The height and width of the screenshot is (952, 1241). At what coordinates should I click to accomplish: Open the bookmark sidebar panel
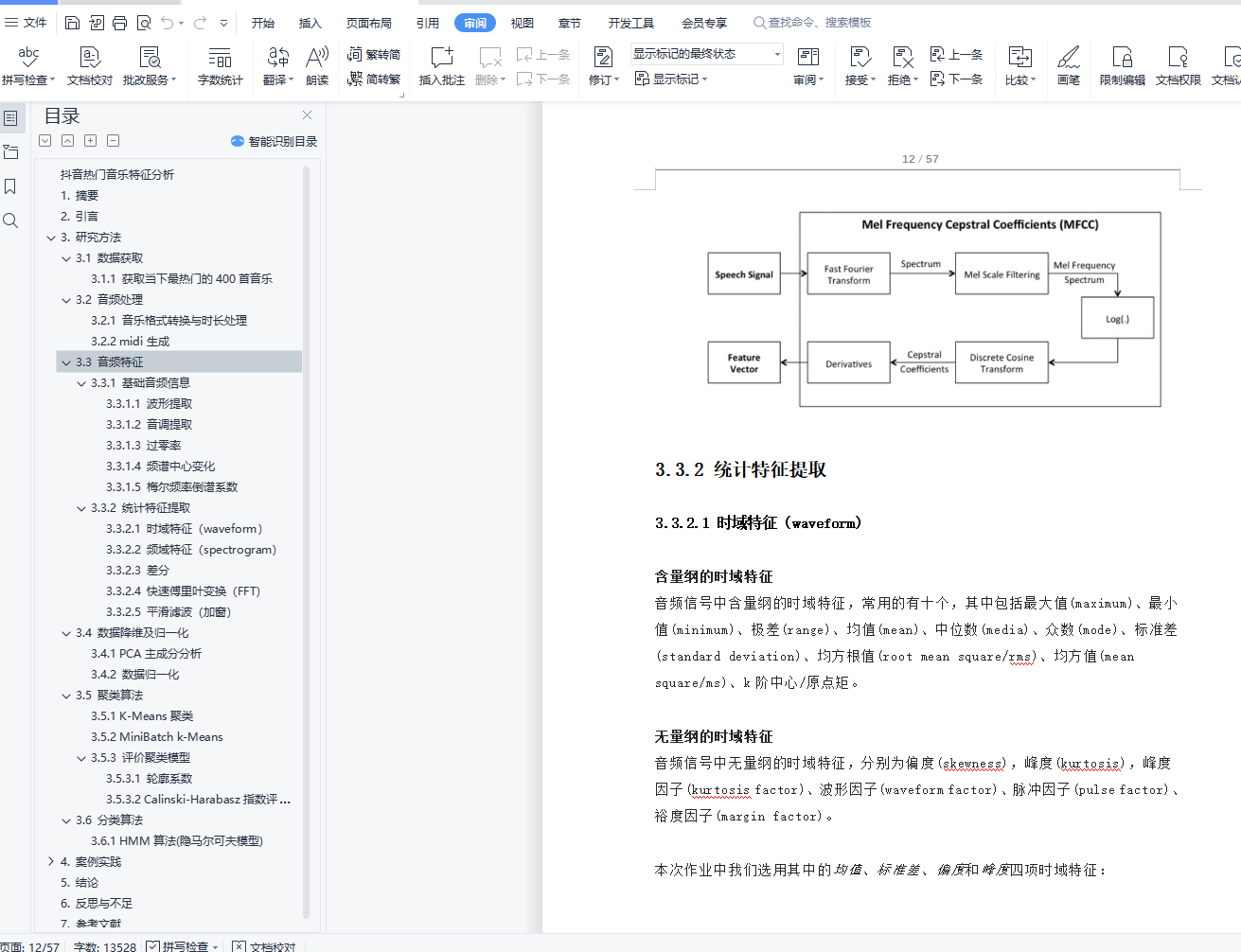point(10,186)
